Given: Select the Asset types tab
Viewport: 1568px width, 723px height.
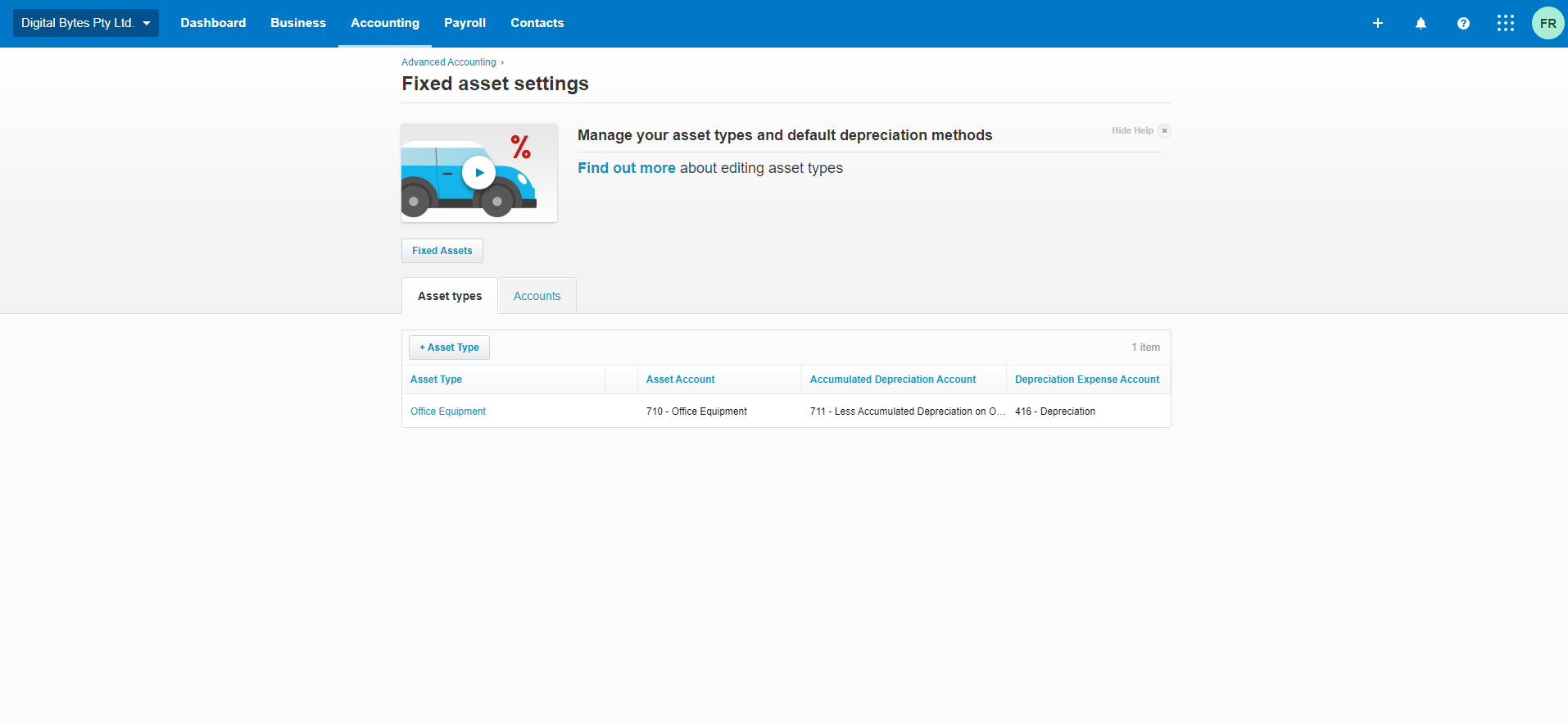Looking at the screenshot, I should [450, 296].
